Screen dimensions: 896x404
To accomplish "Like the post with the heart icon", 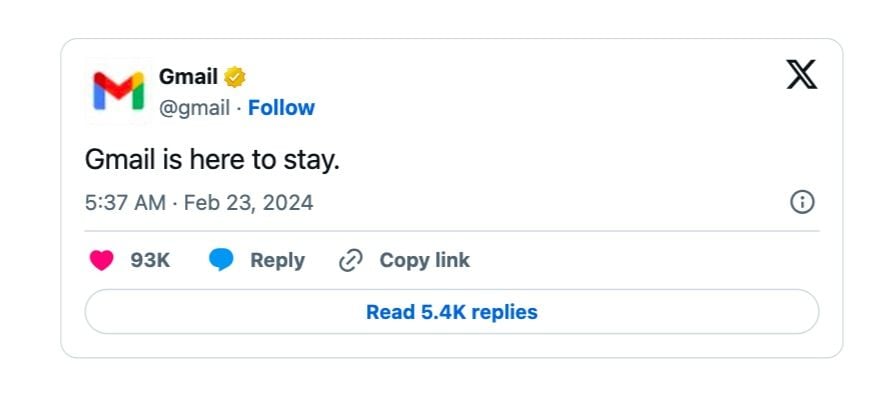I will [102, 261].
